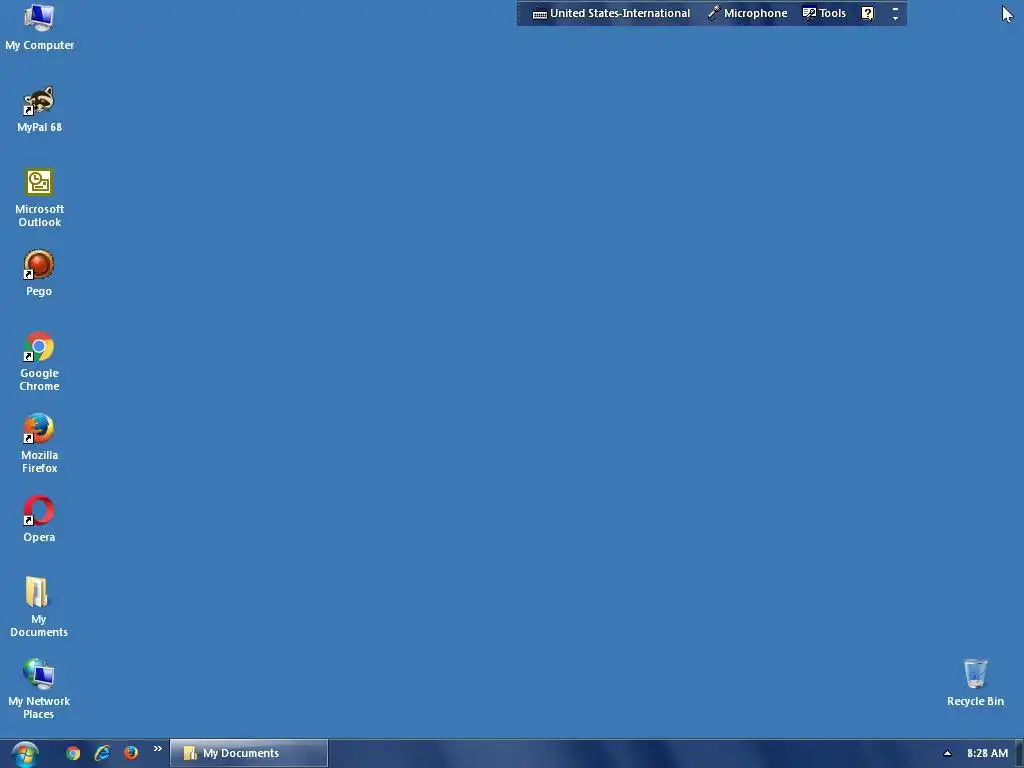The height and width of the screenshot is (768, 1024).
Task: Select the Recycle Bin icon
Action: pos(975,683)
